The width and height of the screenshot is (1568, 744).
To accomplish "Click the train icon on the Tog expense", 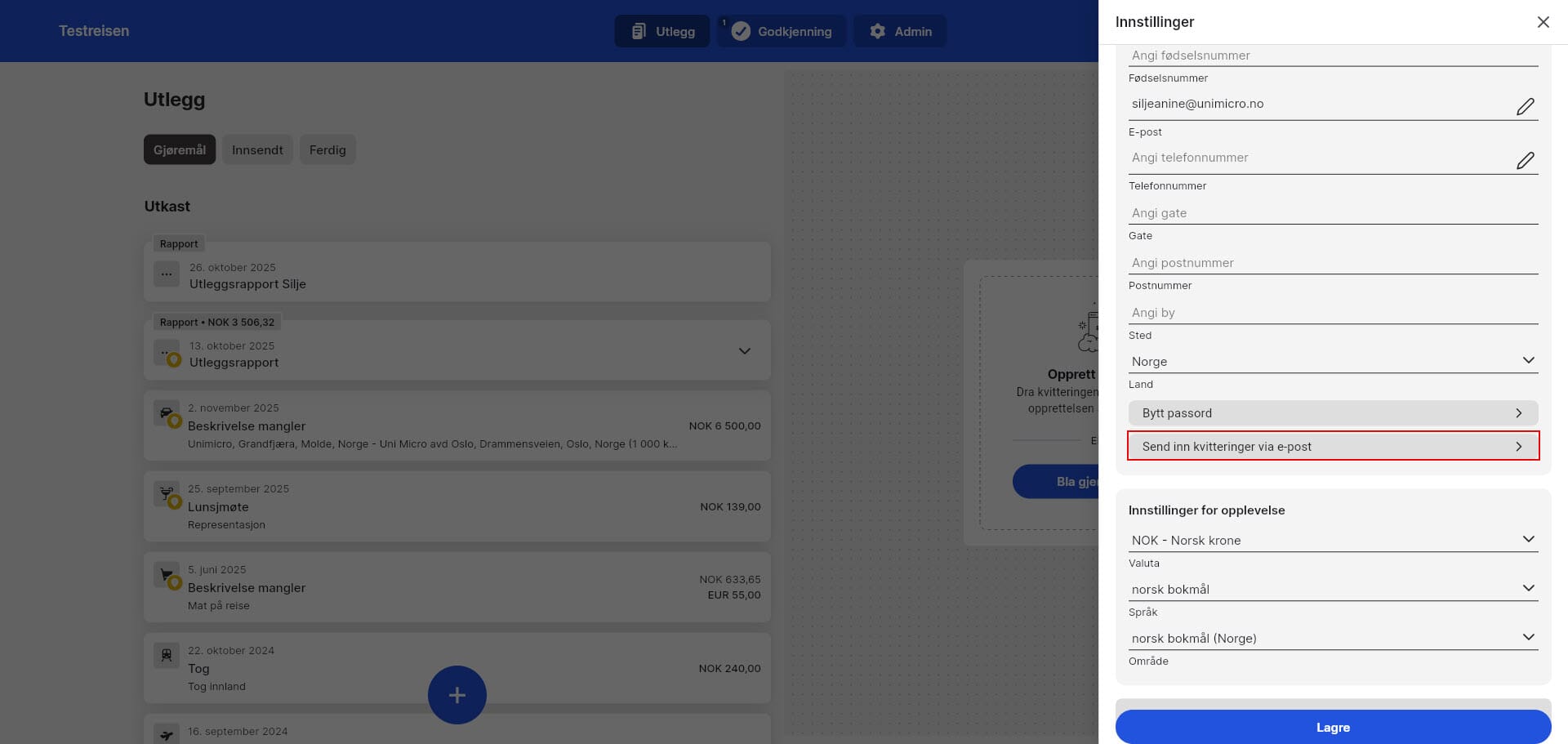I will pyautogui.click(x=167, y=655).
